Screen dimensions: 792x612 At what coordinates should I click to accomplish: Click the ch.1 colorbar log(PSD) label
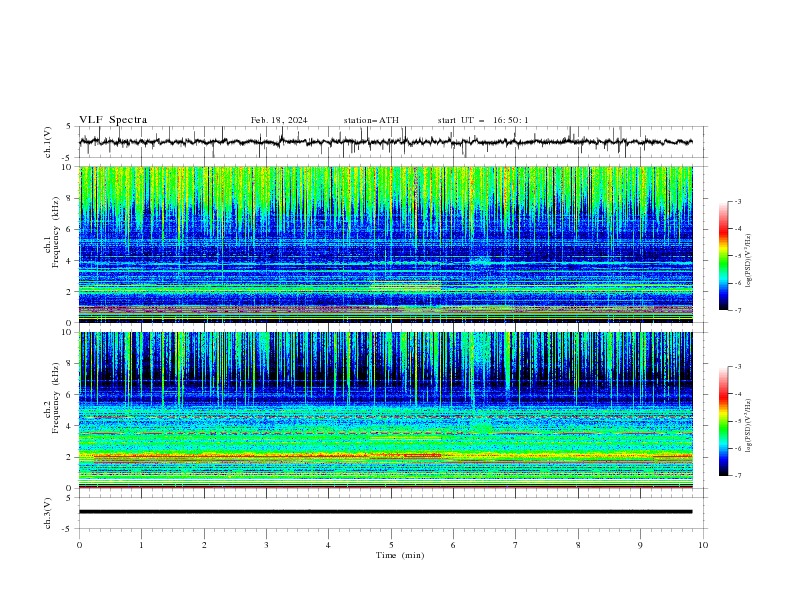749,261
